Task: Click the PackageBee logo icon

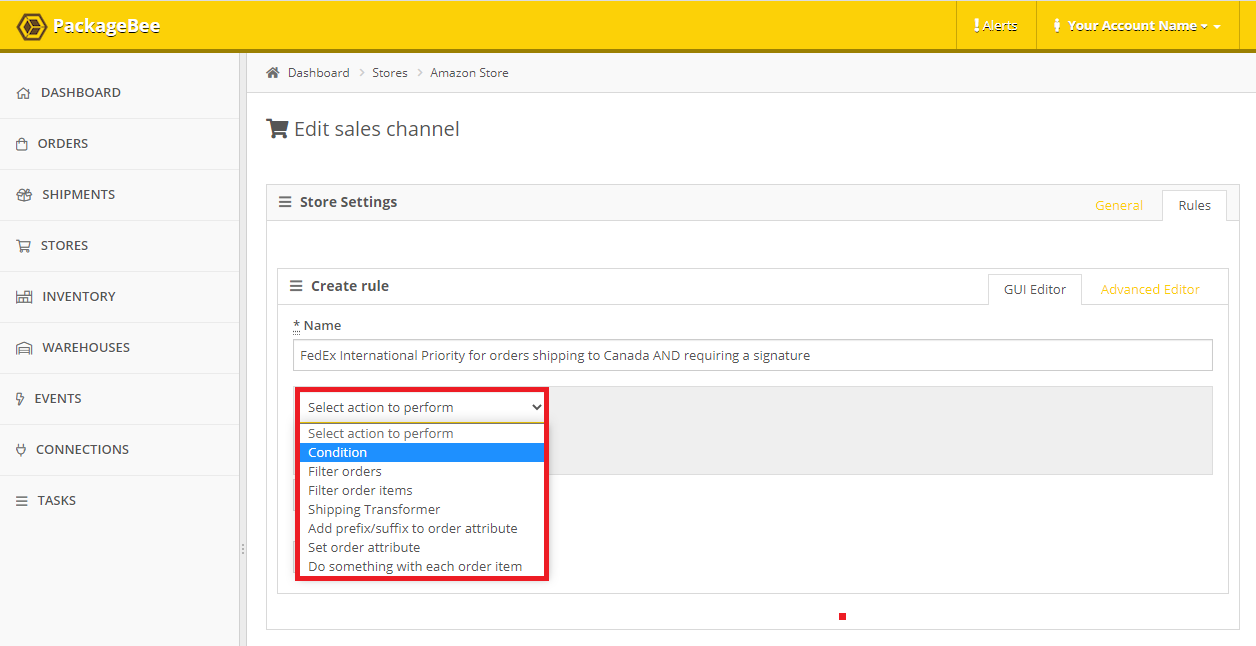Action: pyautogui.click(x=32, y=26)
